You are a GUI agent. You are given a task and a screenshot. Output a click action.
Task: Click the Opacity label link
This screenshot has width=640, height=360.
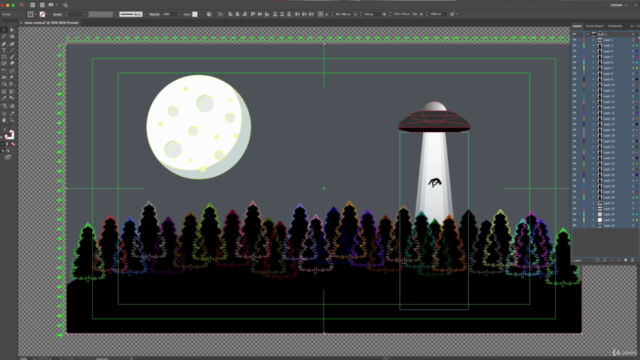point(154,14)
